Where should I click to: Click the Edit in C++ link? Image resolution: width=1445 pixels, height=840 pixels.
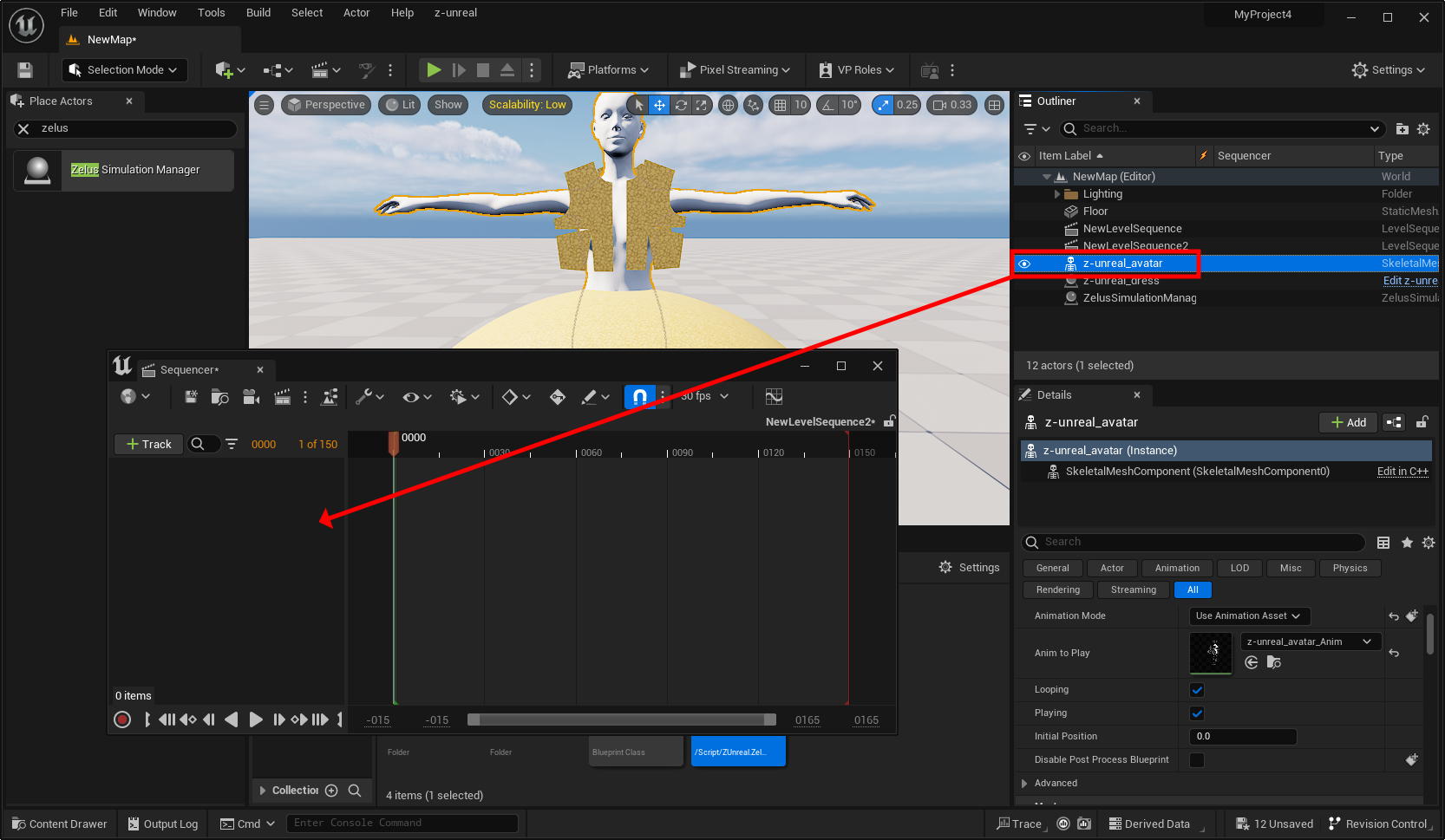1402,472
